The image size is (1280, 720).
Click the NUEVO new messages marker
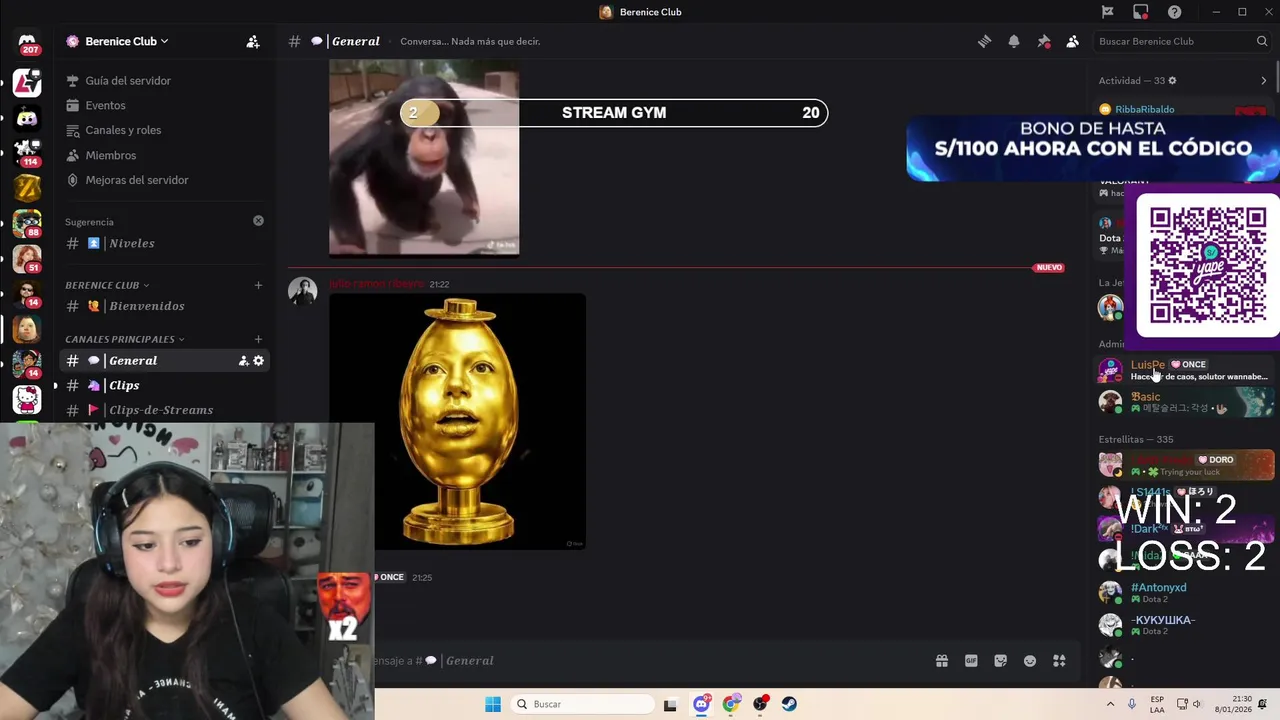1049,268
